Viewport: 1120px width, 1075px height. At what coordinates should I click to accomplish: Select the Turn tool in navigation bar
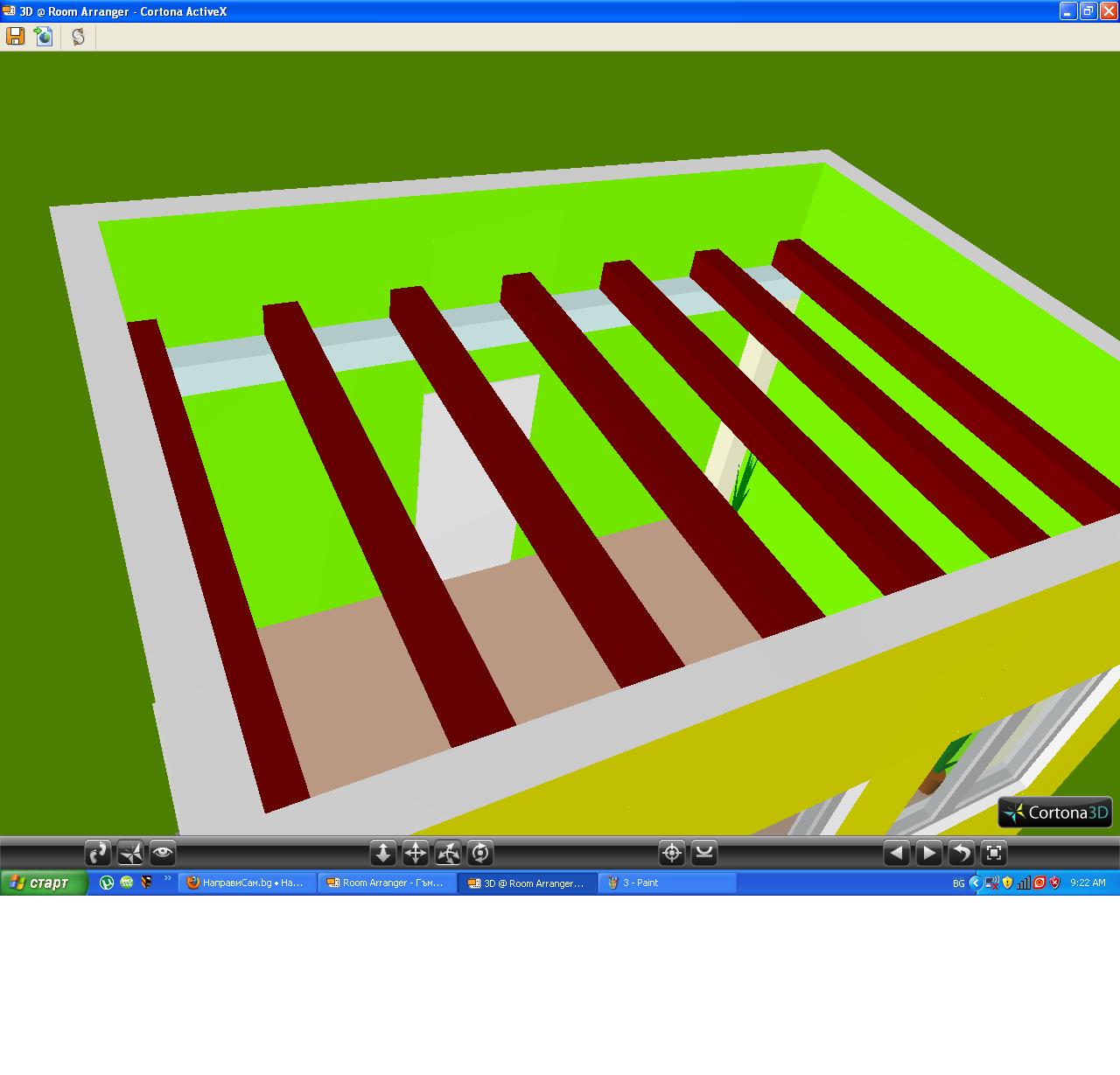click(448, 852)
